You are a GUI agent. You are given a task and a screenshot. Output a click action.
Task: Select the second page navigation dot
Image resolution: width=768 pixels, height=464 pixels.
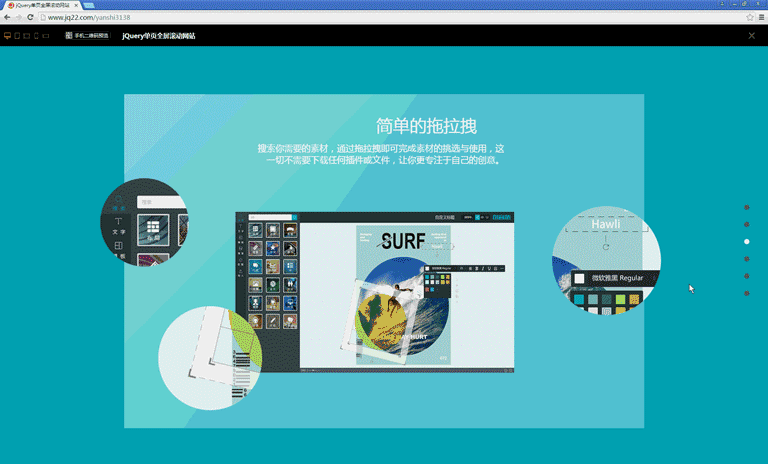pyautogui.click(x=747, y=225)
